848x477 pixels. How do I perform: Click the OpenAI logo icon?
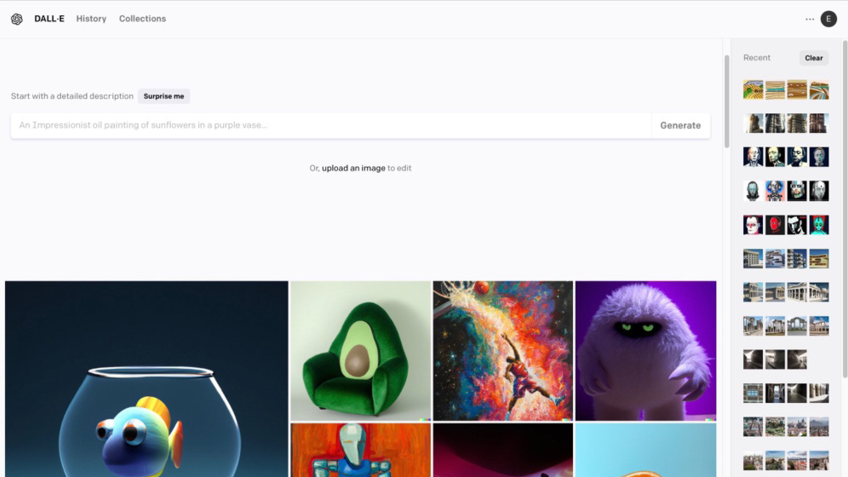(17, 19)
